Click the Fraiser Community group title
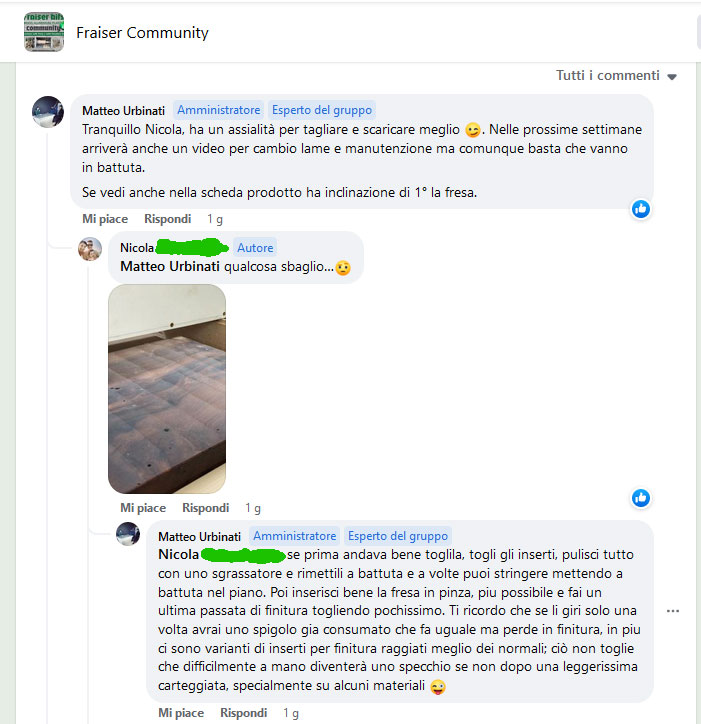 click(x=142, y=33)
